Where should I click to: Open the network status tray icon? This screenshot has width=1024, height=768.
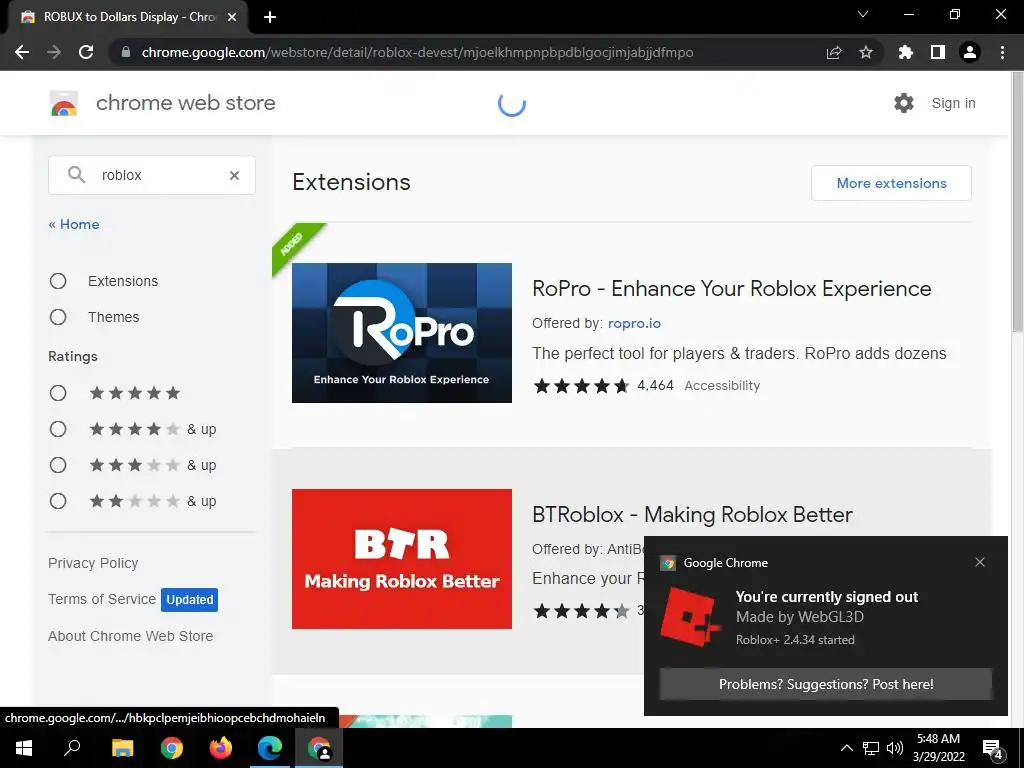pyautogui.click(x=871, y=748)
